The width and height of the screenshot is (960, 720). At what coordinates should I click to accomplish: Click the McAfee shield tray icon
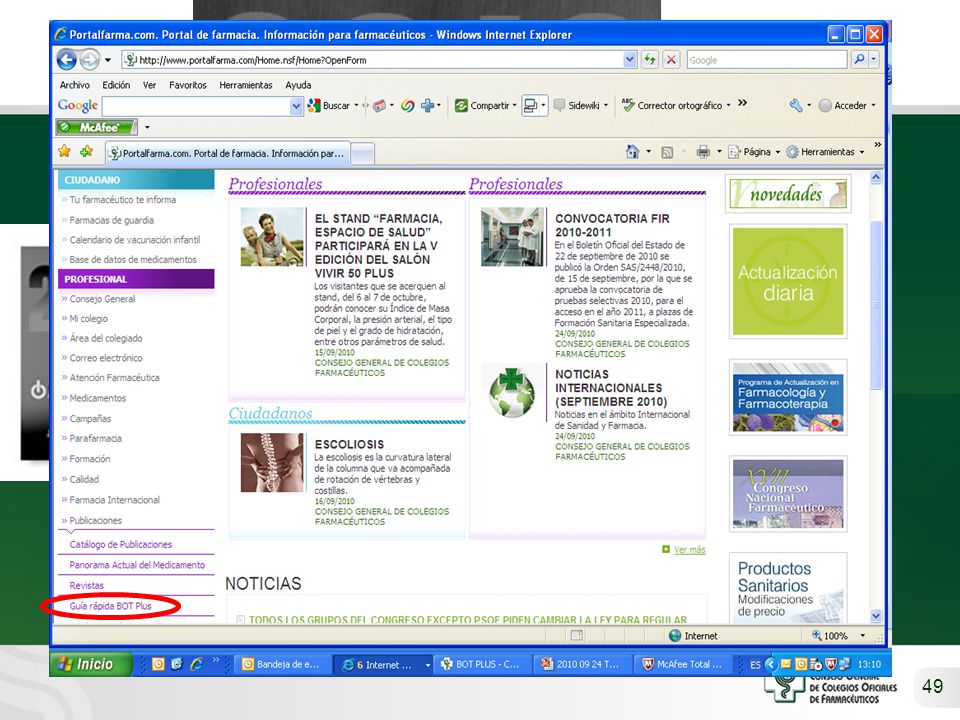[831, 664]
